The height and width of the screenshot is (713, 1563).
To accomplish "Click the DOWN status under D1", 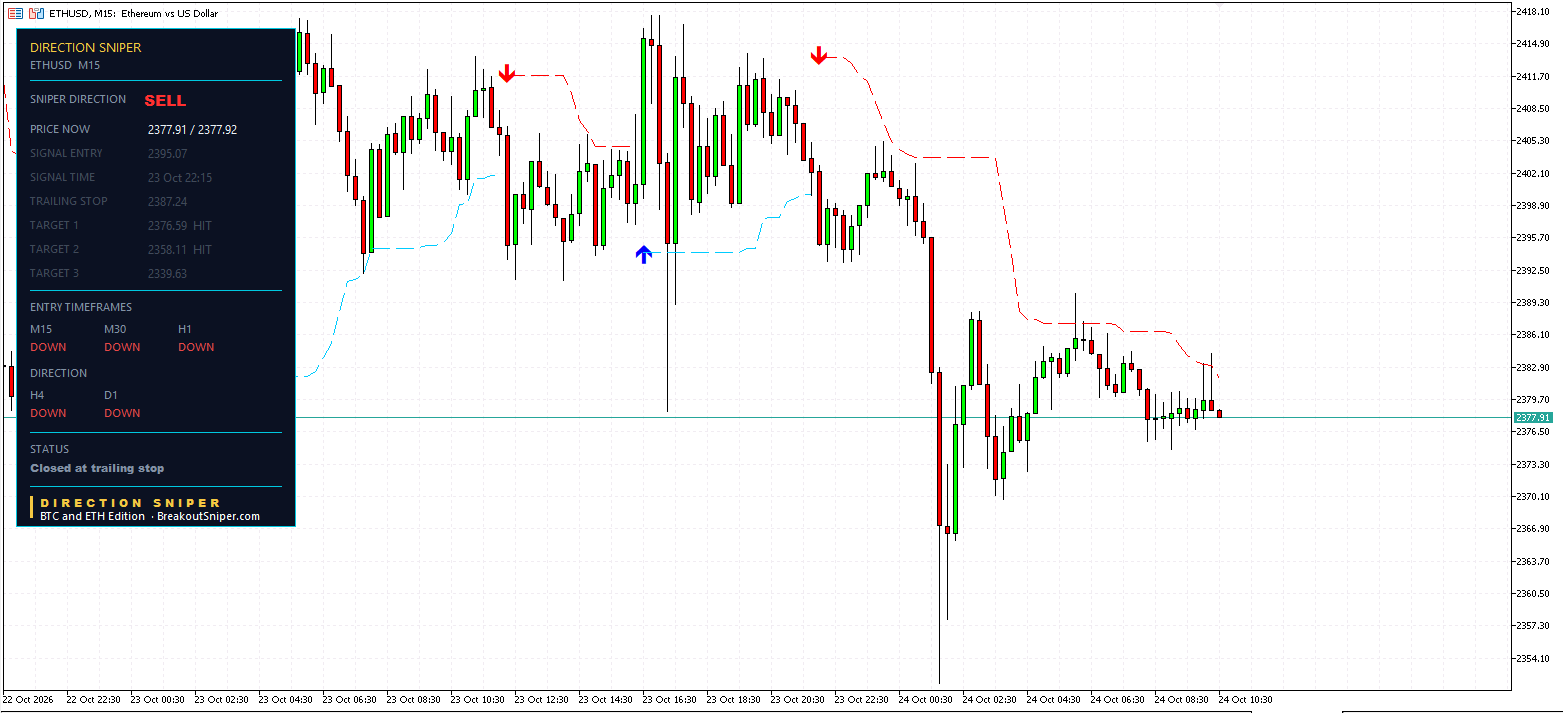I will [x=122, y=413].
